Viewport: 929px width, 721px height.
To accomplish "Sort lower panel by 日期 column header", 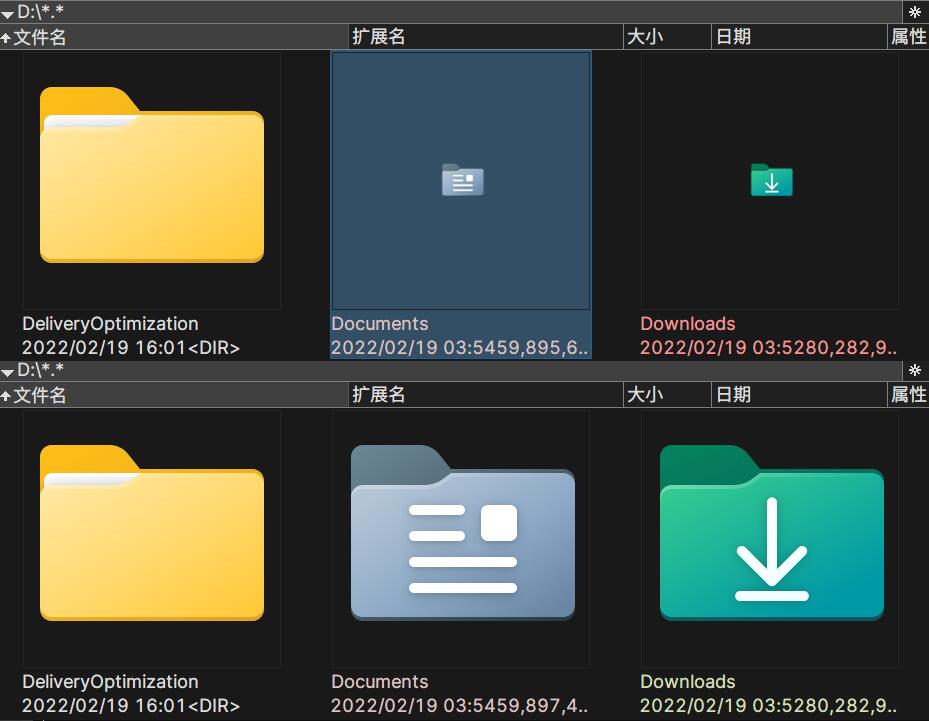I will point(733,395).
